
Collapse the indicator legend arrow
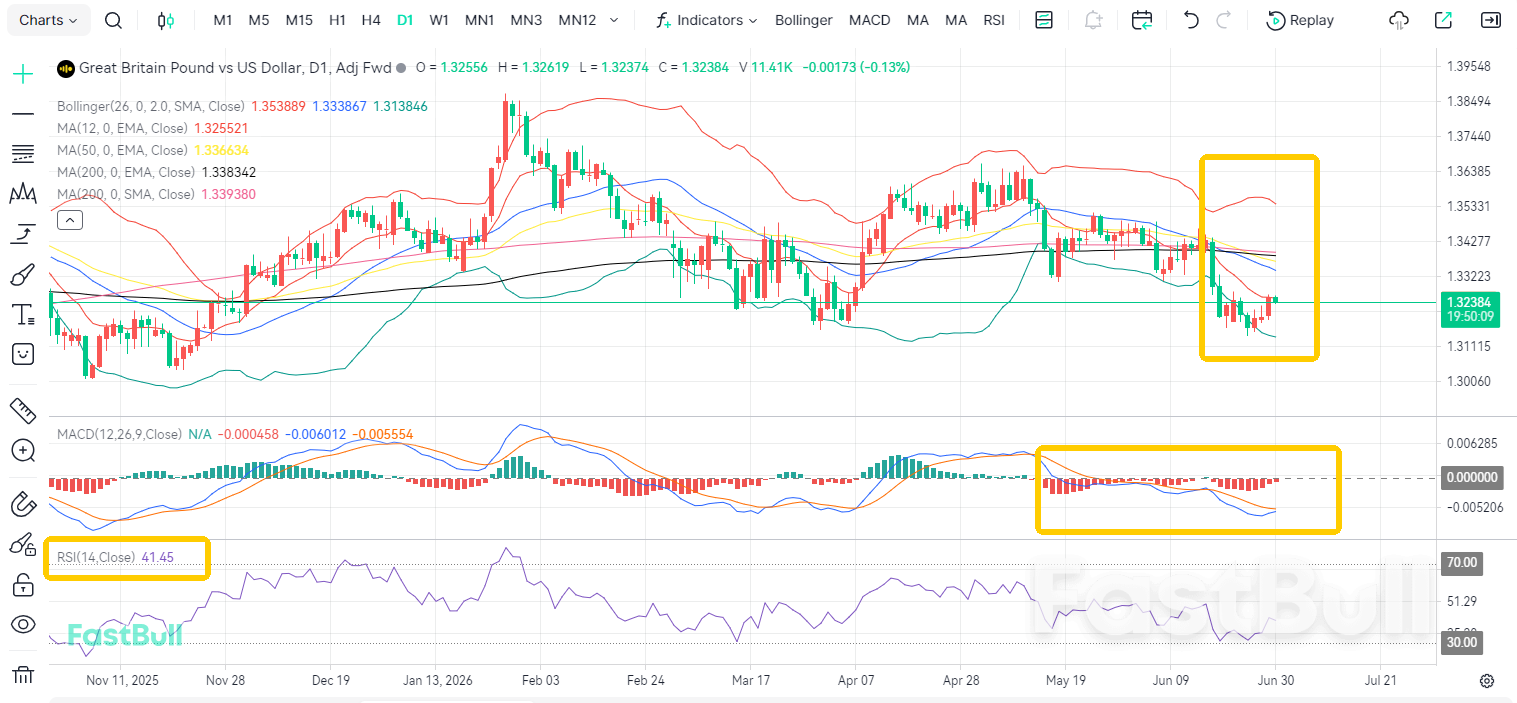pyautogui.click(x=69, y=219)
